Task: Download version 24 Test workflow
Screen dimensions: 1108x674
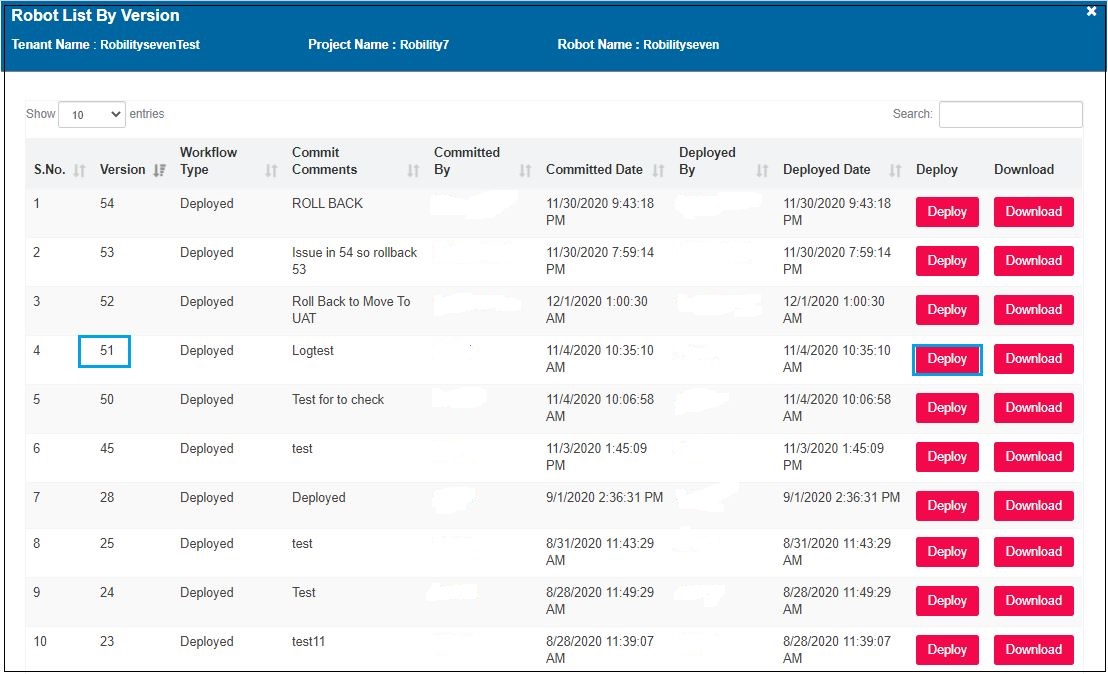Action: point(1033,601)
